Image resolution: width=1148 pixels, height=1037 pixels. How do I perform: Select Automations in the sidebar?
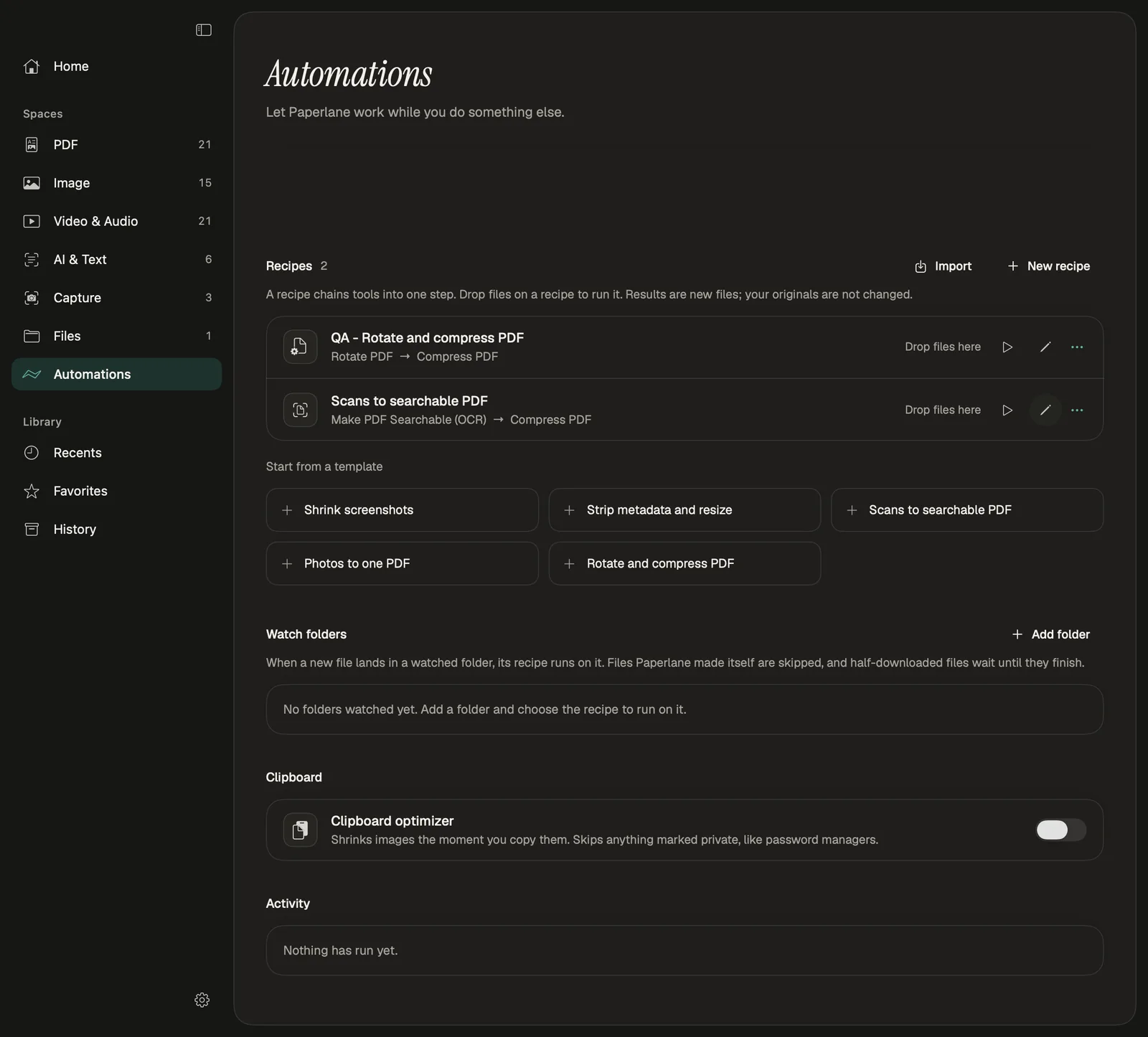pos(116,374)
